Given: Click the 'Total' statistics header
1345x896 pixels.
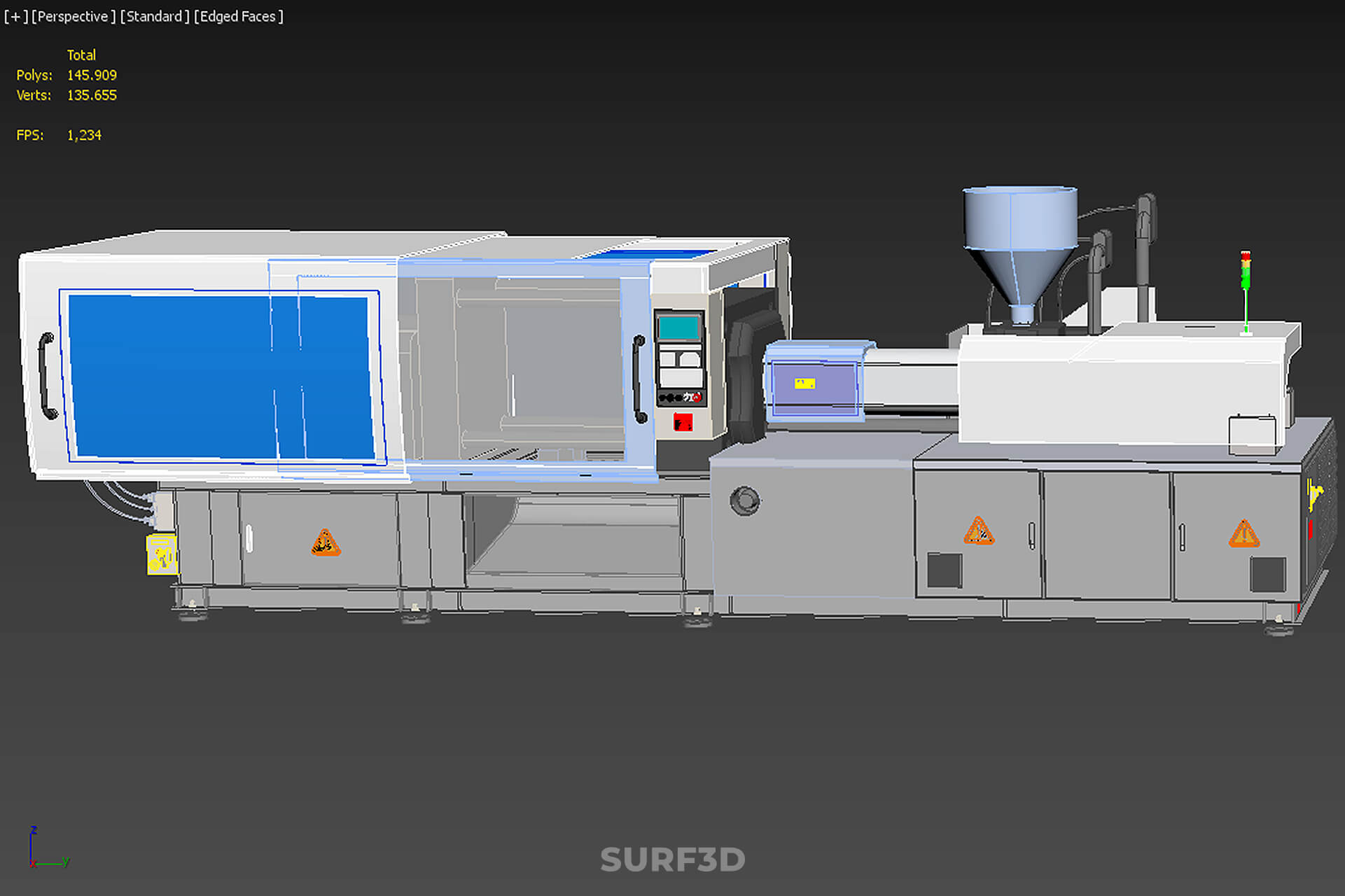Looking at the screenshot, I should [81, 55].
